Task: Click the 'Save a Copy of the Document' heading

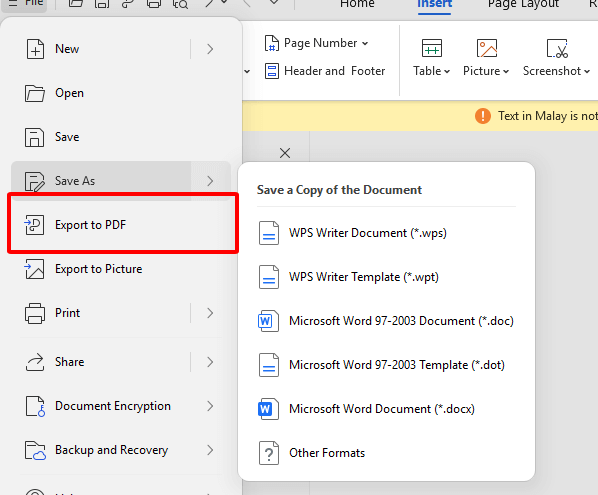Action: coord(339,190)
